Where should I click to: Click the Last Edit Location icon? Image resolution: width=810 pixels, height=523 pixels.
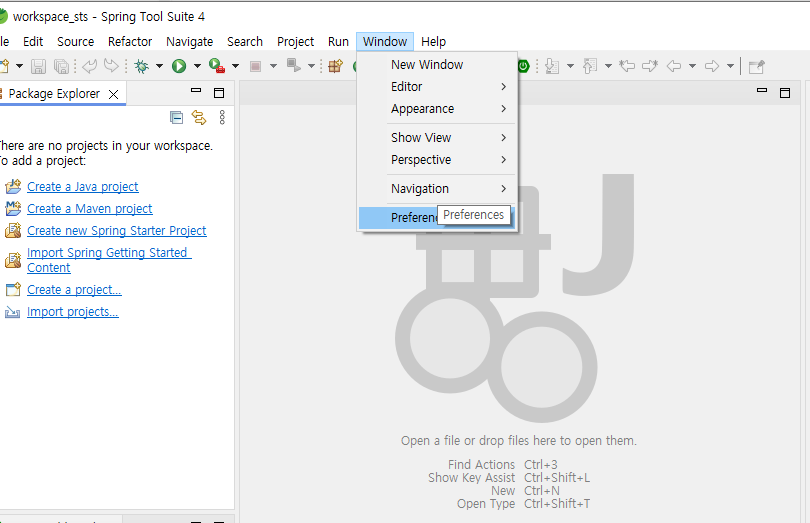click(627, 66)
